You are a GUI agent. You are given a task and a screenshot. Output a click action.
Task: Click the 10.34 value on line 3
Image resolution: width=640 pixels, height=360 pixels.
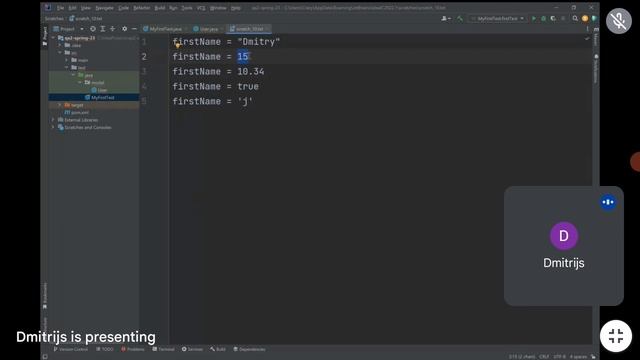[x=251, y=71]
